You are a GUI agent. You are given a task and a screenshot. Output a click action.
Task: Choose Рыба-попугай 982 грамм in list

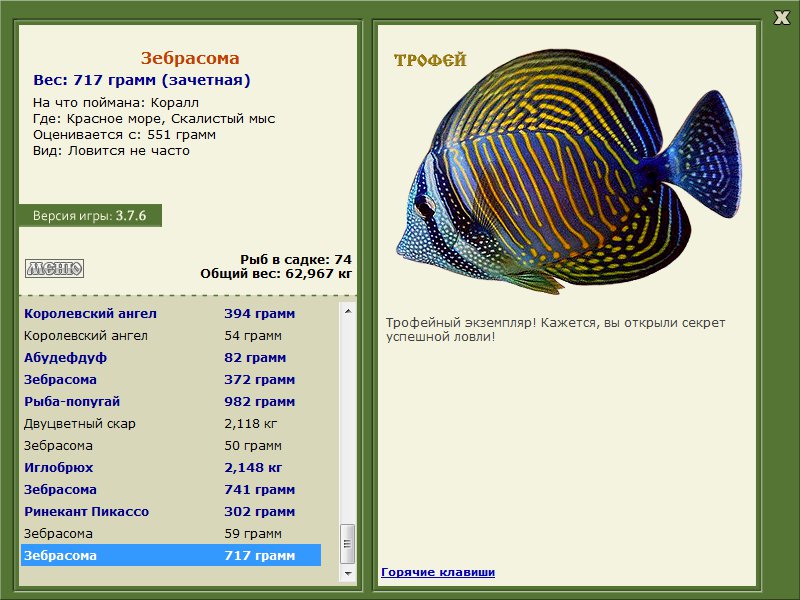tap(171, 402)
